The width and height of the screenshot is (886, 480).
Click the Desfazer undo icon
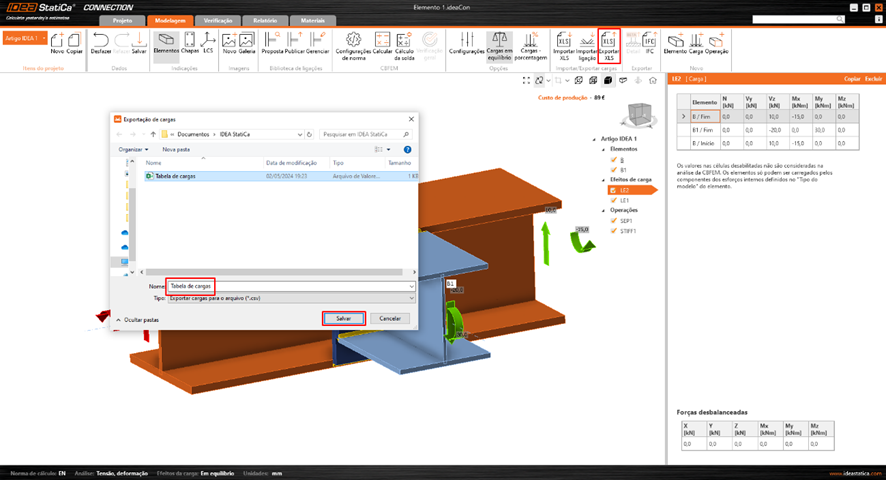tap(101, 42)
